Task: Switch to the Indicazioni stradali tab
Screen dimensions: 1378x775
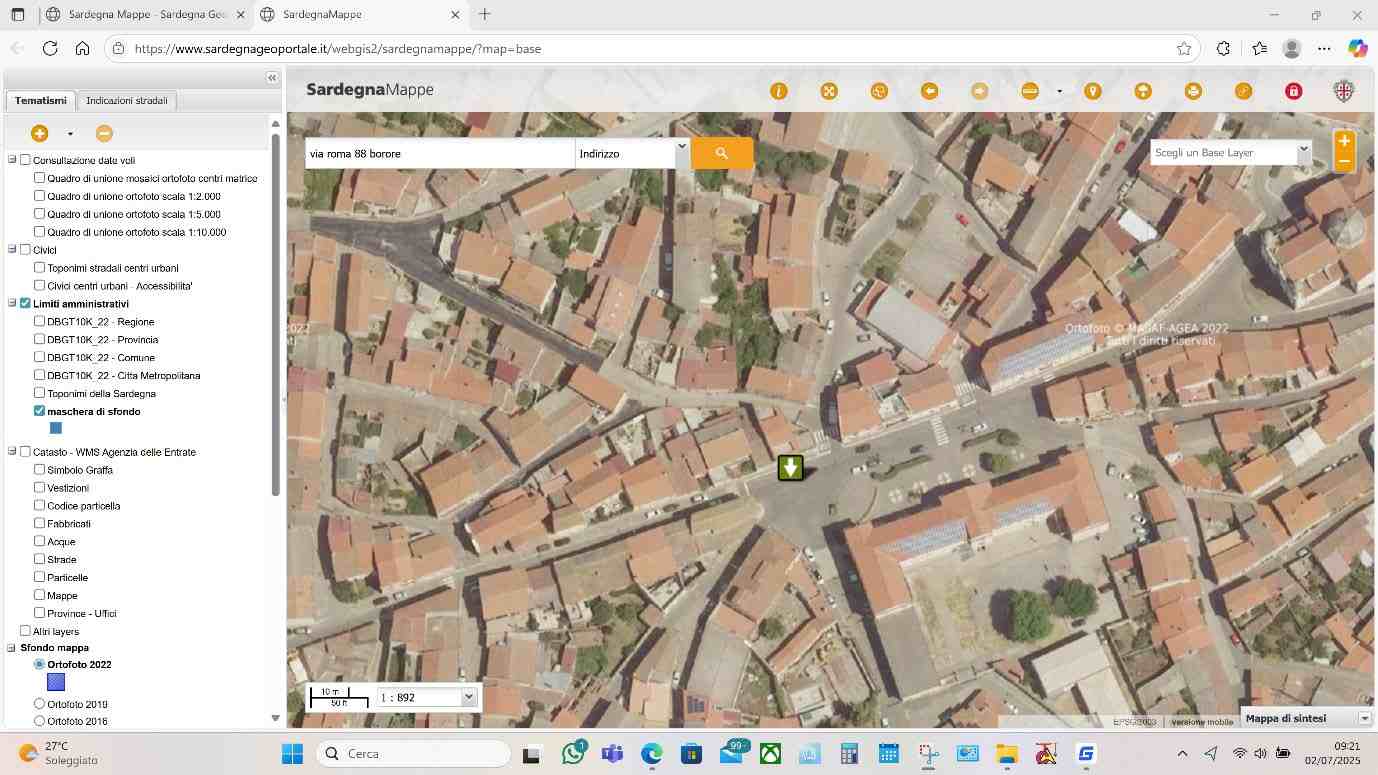Action: [126, 101]
